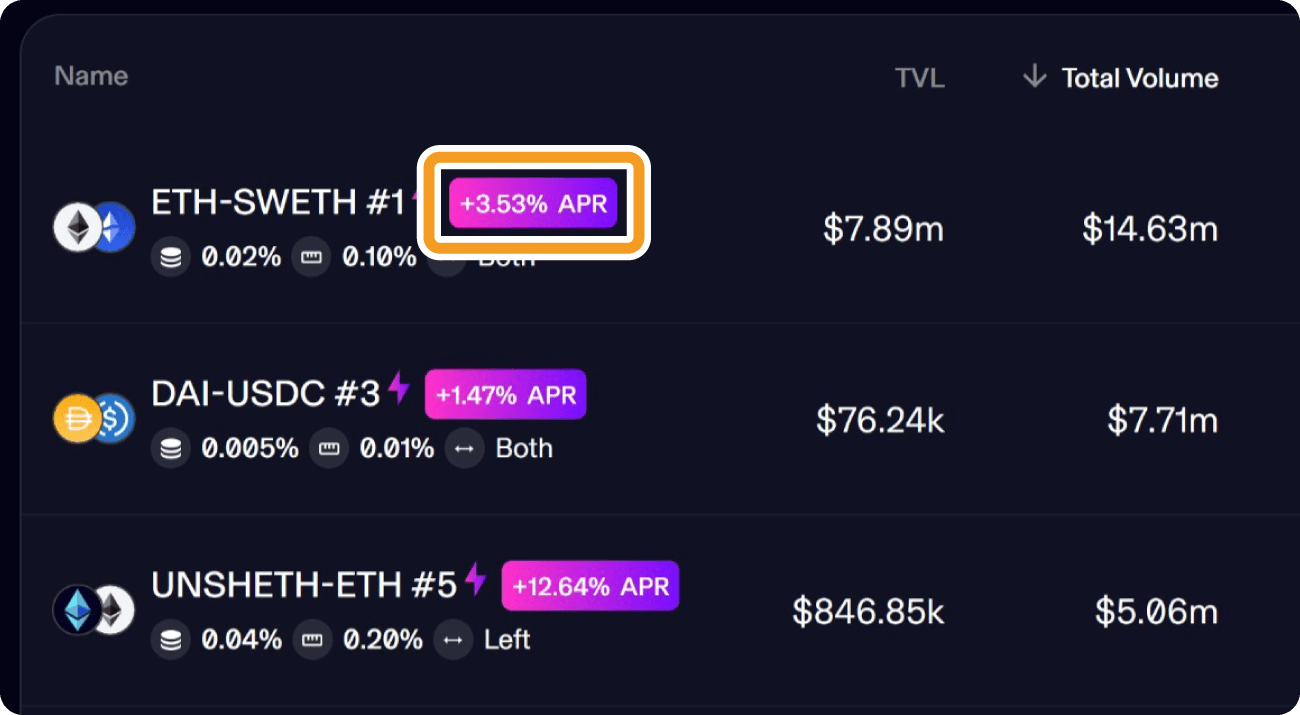Select the DAI-USDC #3 row's $76.24k TVL value
Image resolution: width=1300 pixels, height=715 pixels.
pos(880,420)
